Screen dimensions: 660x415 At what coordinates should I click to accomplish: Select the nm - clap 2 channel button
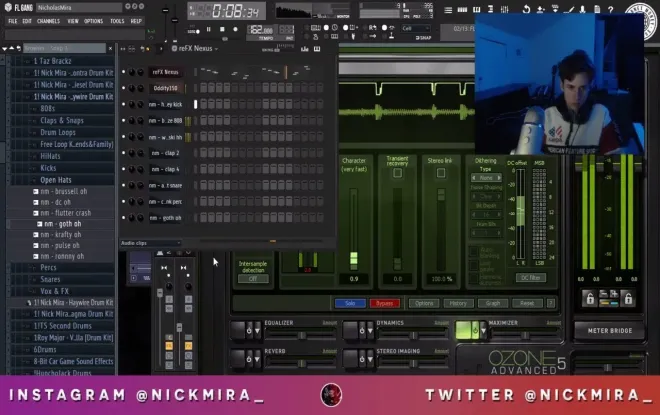165,153
